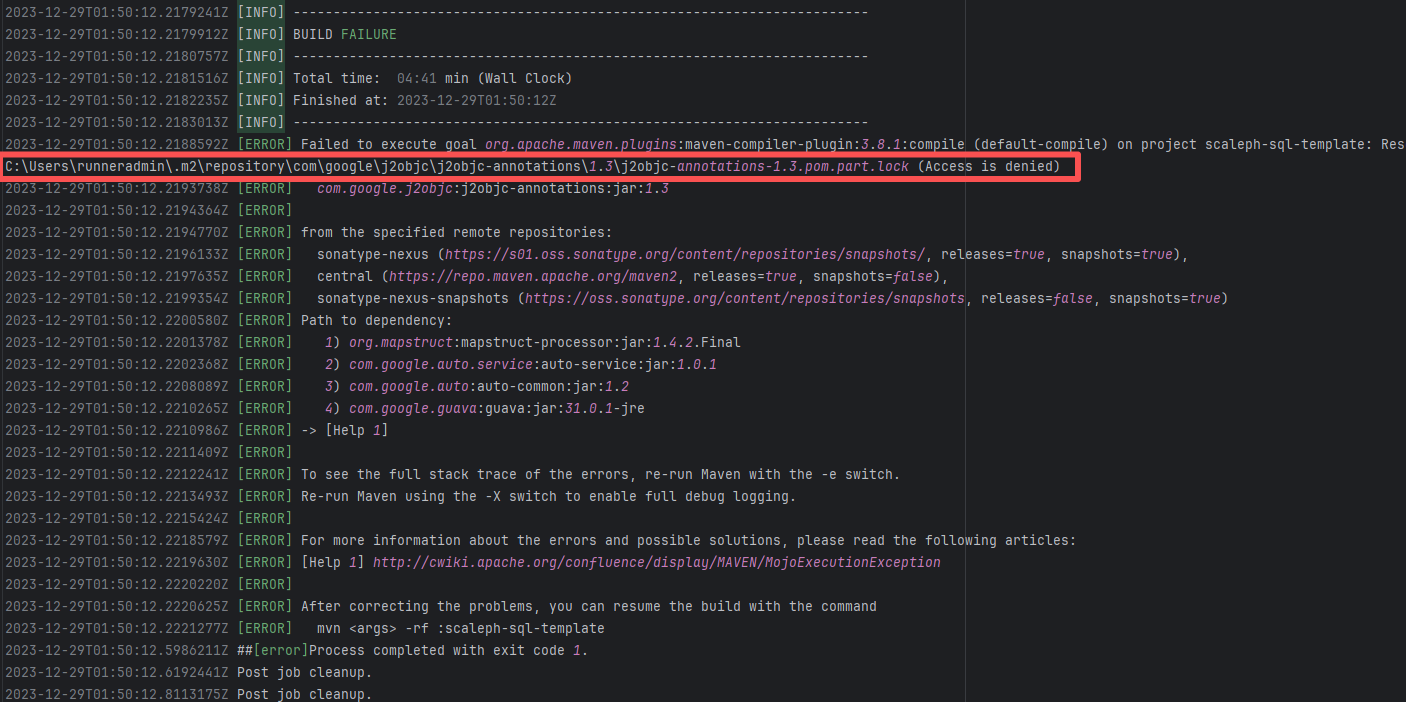Click the highlighted 'Access is denied' lock file path

coord(532,166)
